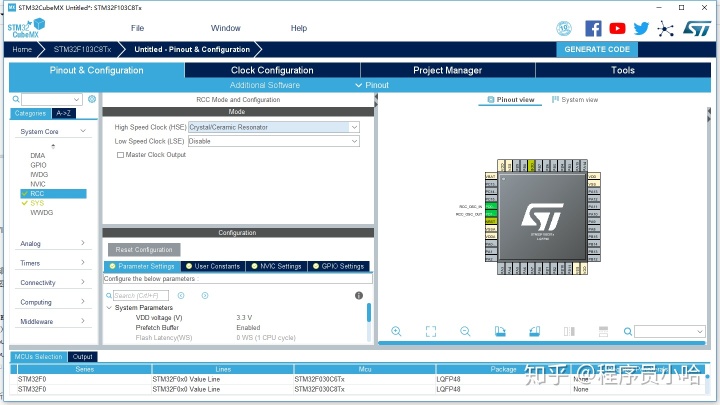The height and width of the screenshot is (405, 720).
Task: Rotate the chip clockwise icon
Action: 500,332
